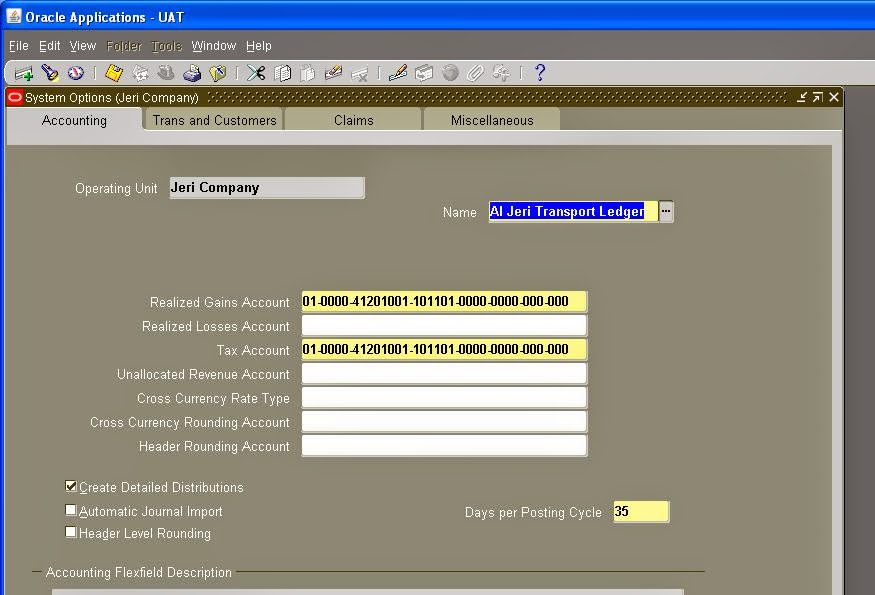Expand the Folder menu

tap(124, 46)
